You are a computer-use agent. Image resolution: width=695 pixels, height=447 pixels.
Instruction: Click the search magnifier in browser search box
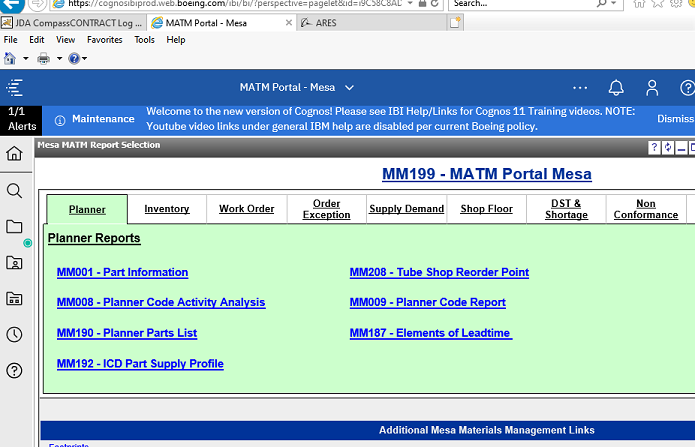tap(601, 4)
